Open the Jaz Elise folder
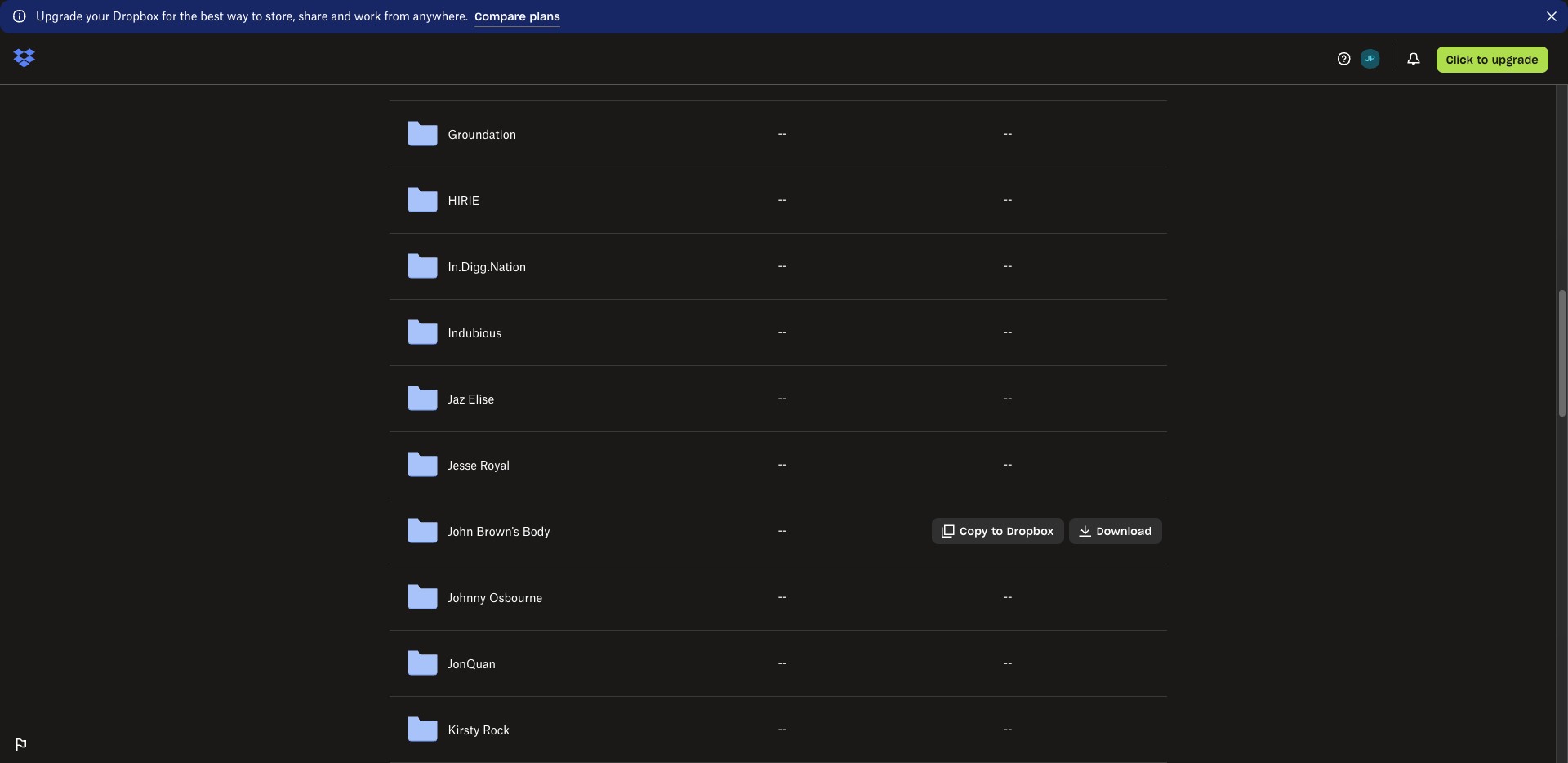 (x=470, y=399)
